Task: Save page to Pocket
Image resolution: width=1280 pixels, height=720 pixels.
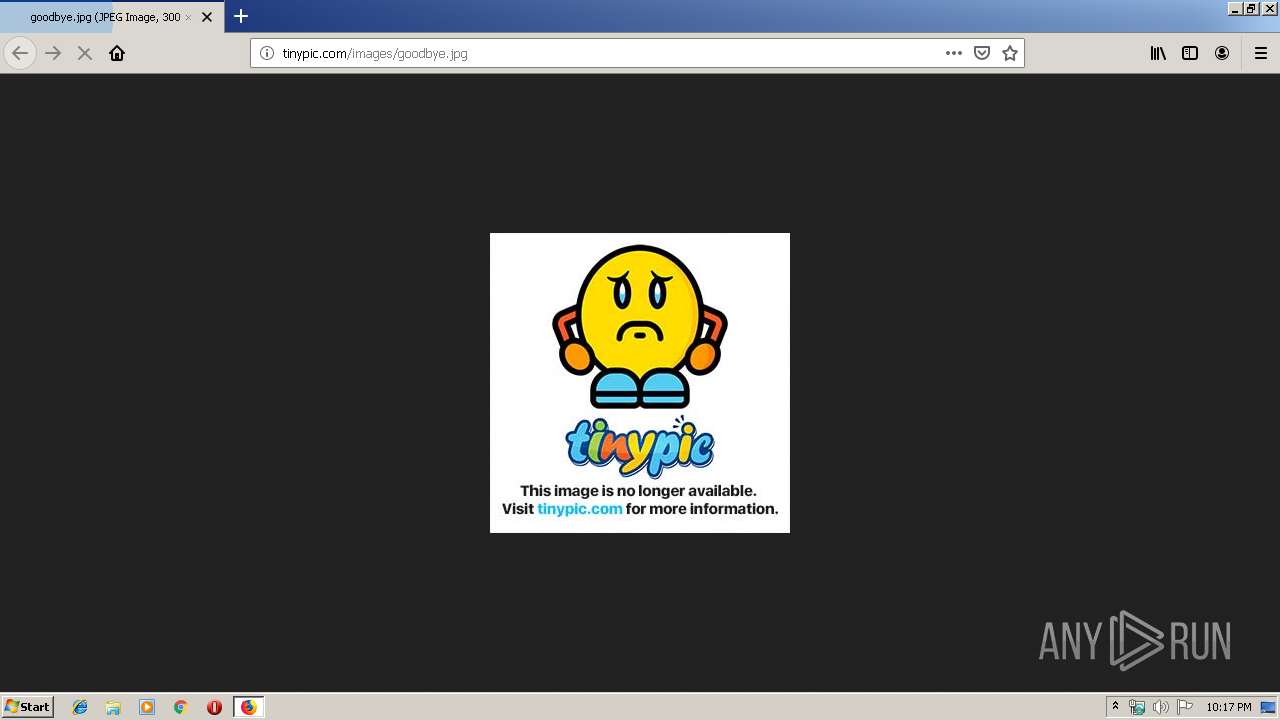Action: 982,53
